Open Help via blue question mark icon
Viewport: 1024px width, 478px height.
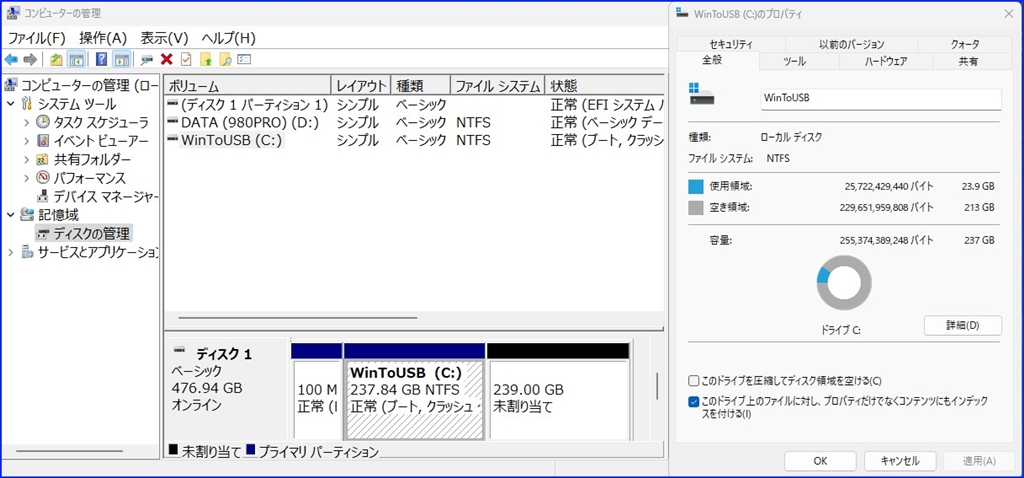tap(101, 59)
